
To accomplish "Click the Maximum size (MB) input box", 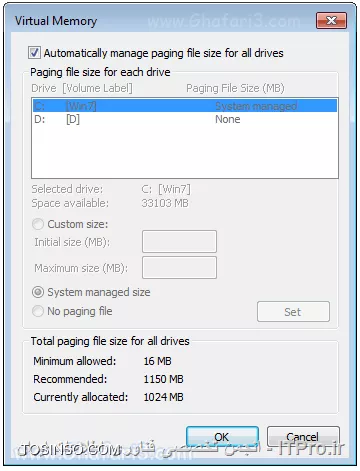I will click(x=179, y=267).
